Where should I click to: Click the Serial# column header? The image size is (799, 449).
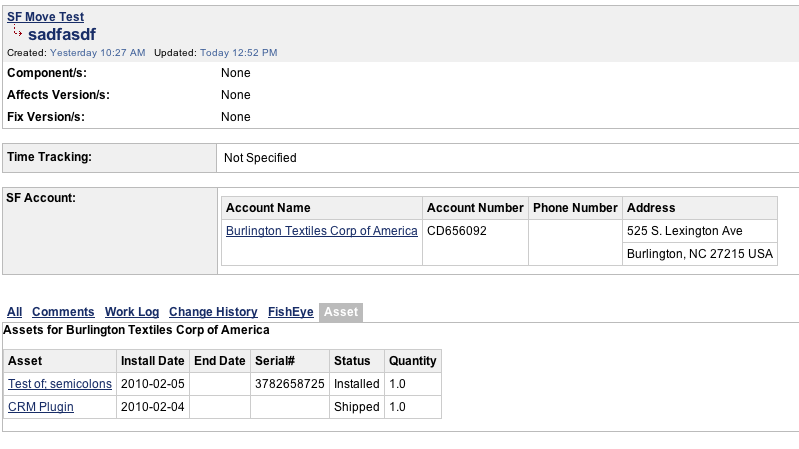[x=275, y=361]
